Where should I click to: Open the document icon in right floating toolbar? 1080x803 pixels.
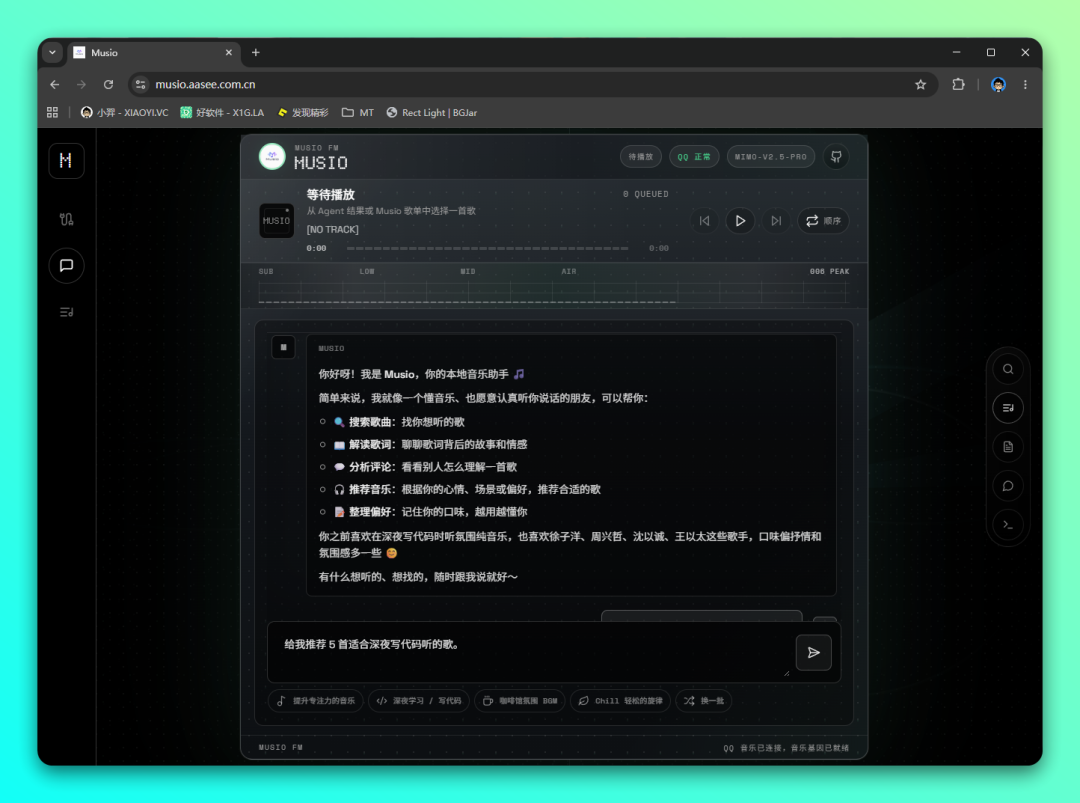click(x=1008, y=447)
